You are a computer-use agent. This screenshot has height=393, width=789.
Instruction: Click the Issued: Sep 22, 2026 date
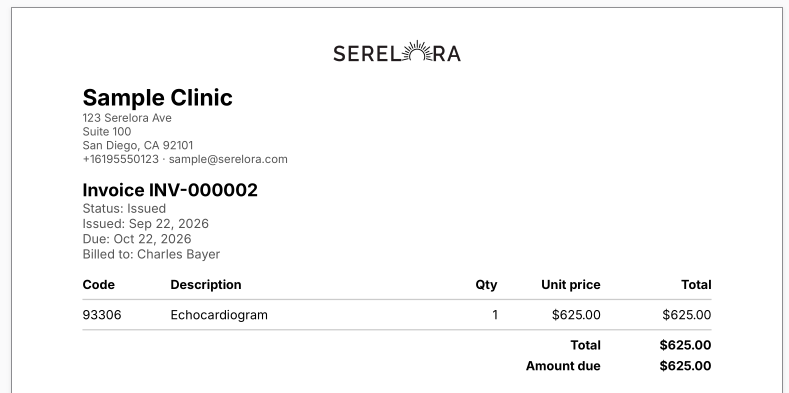145,224
